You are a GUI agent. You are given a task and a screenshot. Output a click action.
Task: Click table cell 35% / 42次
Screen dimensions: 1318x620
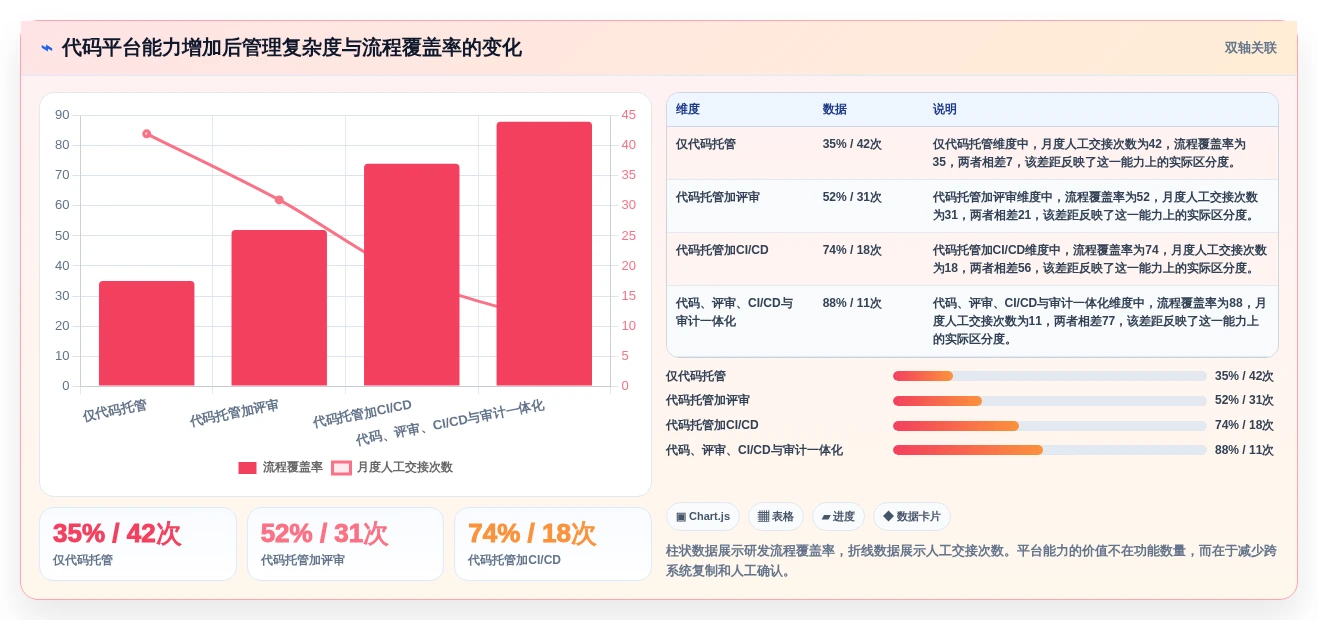[852, 144]
